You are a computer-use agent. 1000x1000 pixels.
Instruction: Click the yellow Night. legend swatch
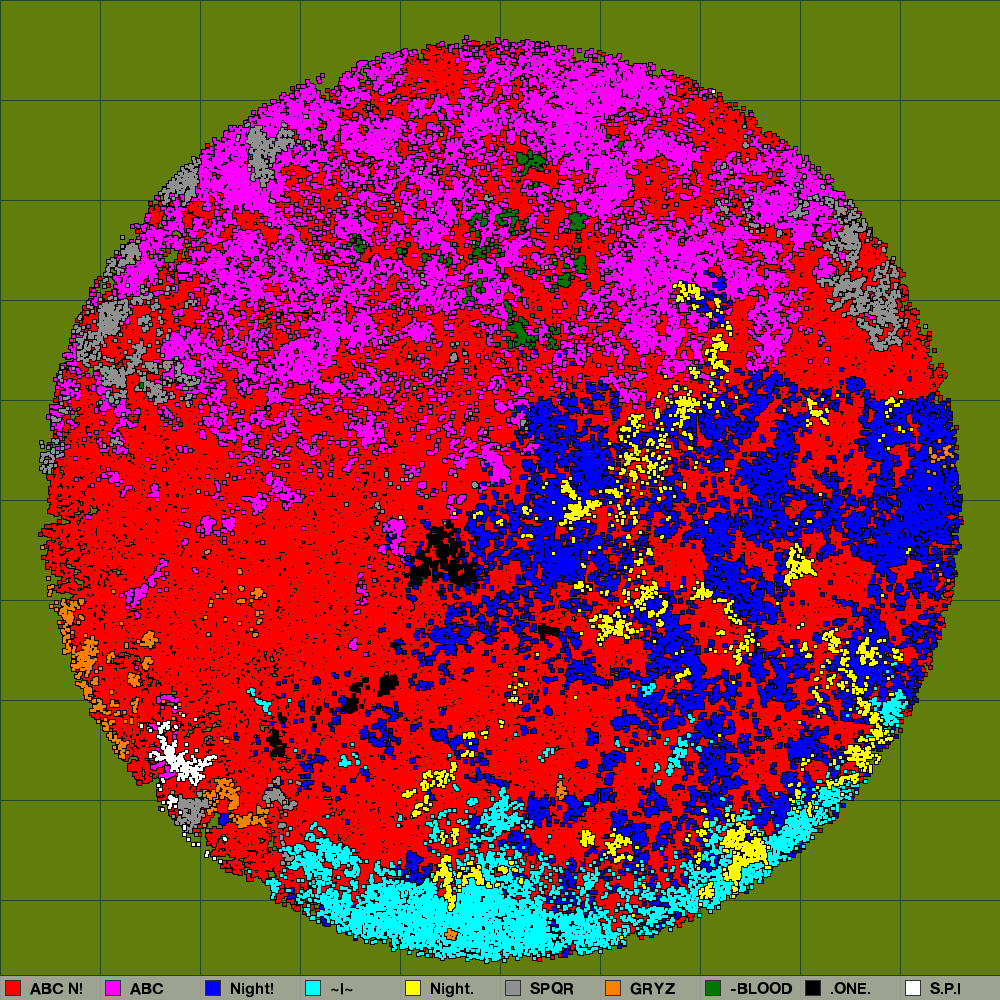pyautogui.click(x=413, y=988)
